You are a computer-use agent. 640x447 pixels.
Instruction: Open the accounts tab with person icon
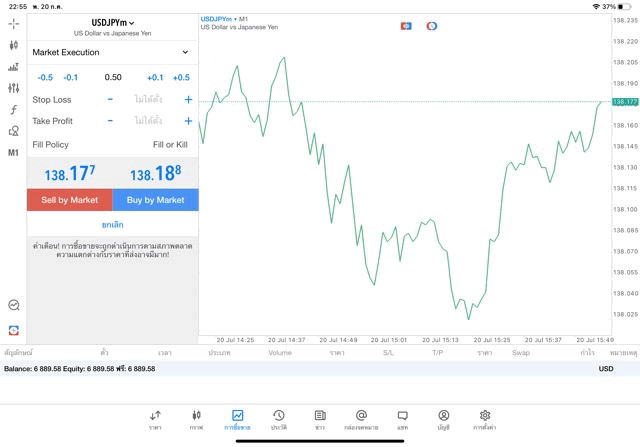pos(444,420)
